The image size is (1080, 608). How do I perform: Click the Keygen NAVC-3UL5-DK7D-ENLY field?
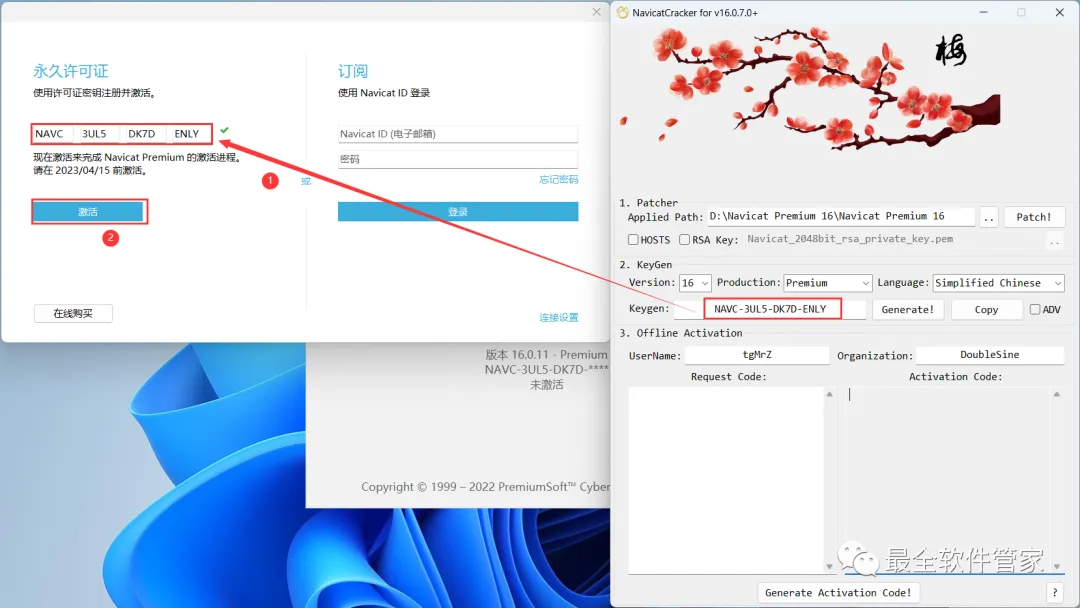(770, 309)
